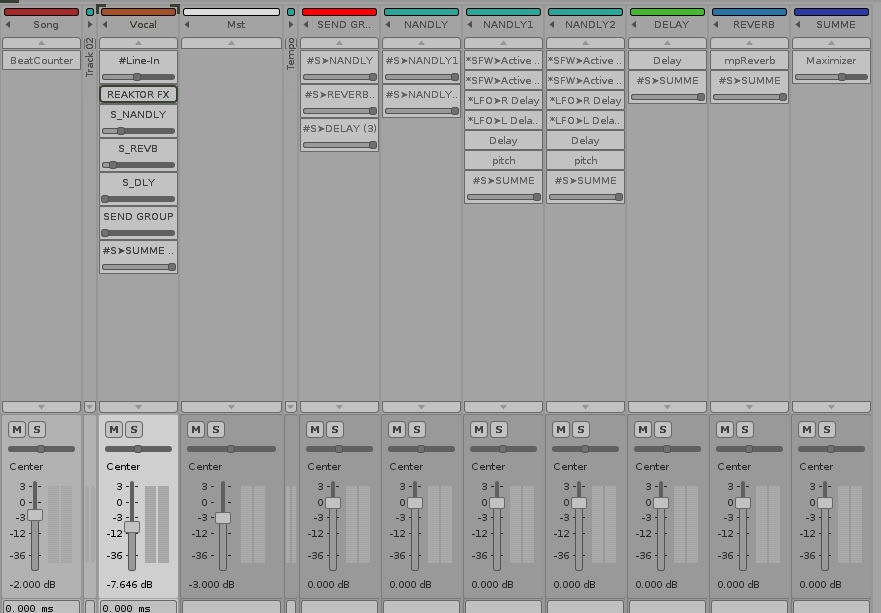This screenshot has width=881, height=613.
Task: Collapse the DELAY track via header arrow
Action: 634,25
